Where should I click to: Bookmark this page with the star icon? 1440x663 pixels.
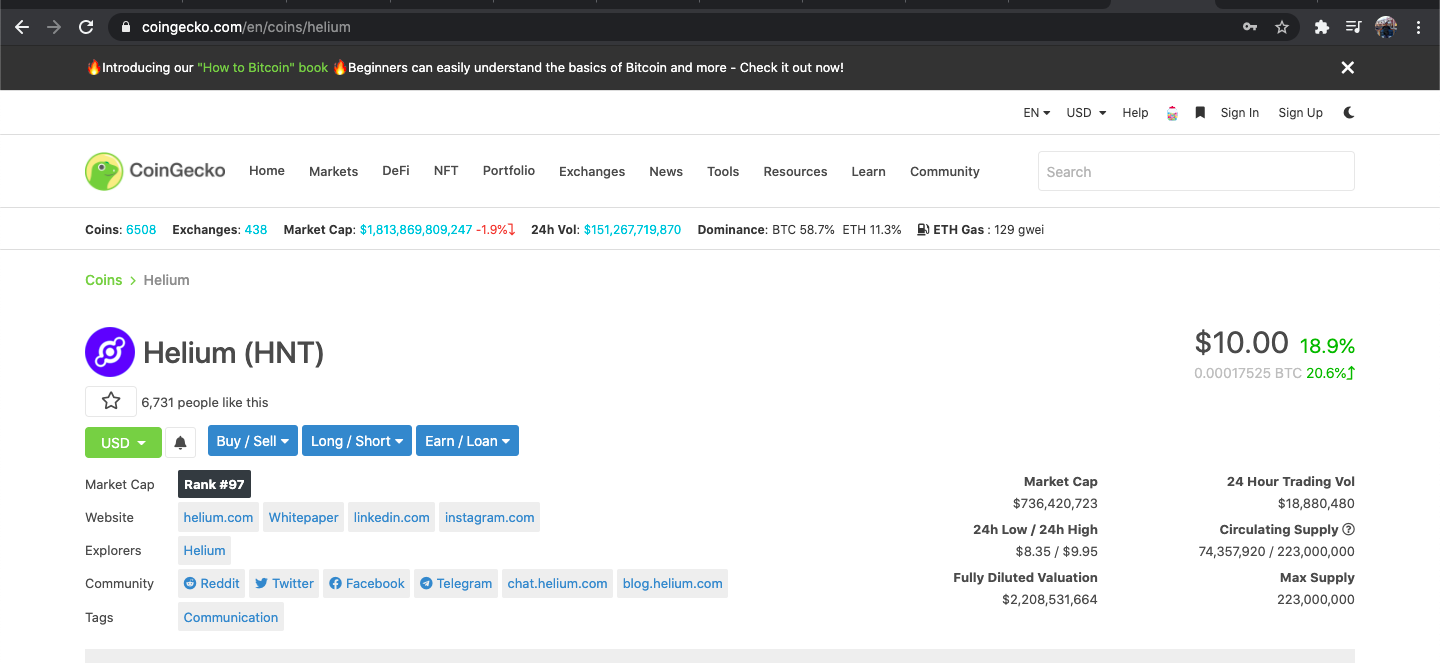1282,27
